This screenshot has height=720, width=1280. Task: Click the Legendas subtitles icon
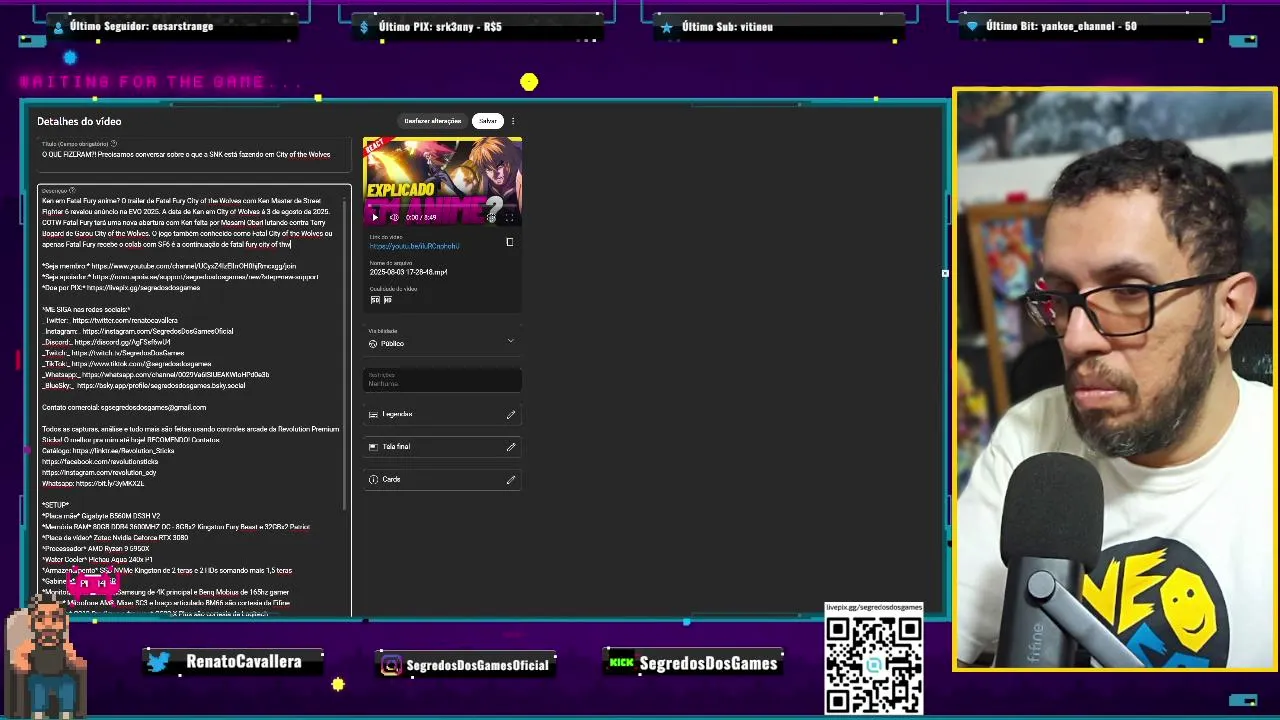pyautogui.click(x=373, y=414)
